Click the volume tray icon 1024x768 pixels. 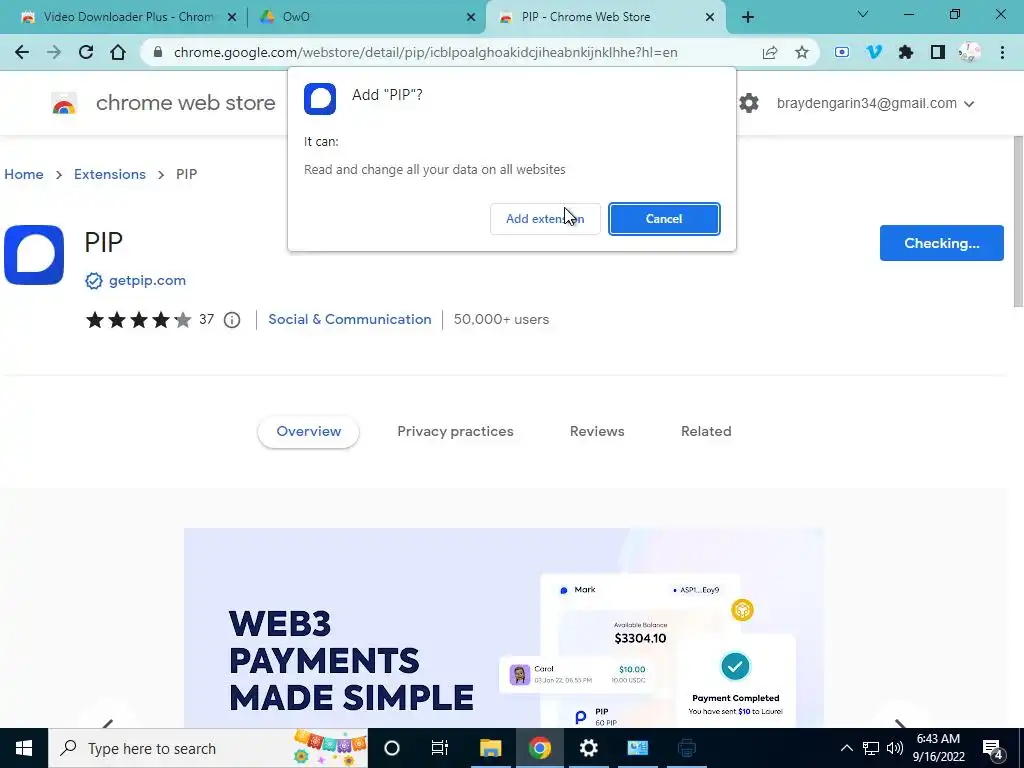pos(895,748)
